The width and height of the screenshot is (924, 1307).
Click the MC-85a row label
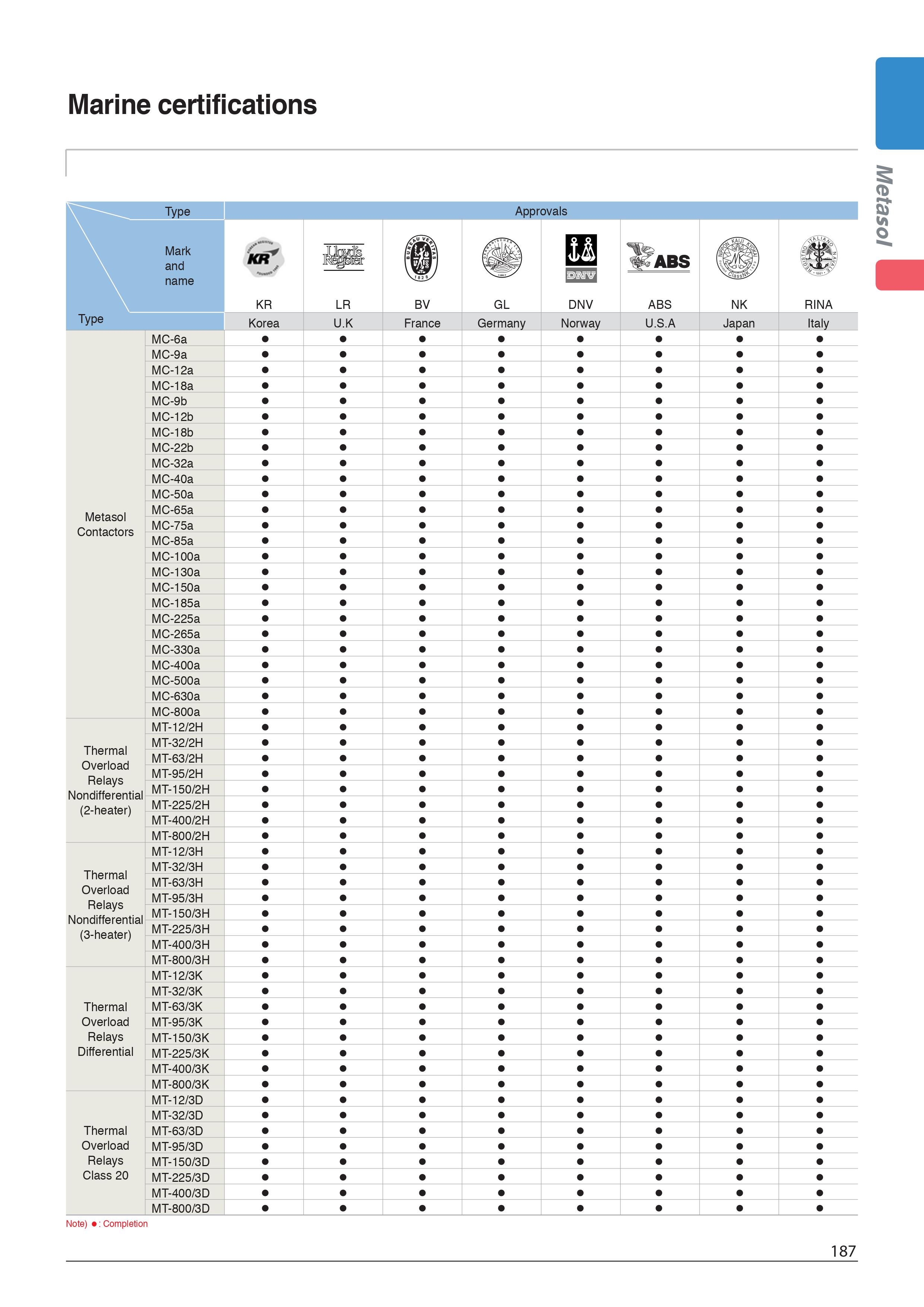tap(172, 541)
